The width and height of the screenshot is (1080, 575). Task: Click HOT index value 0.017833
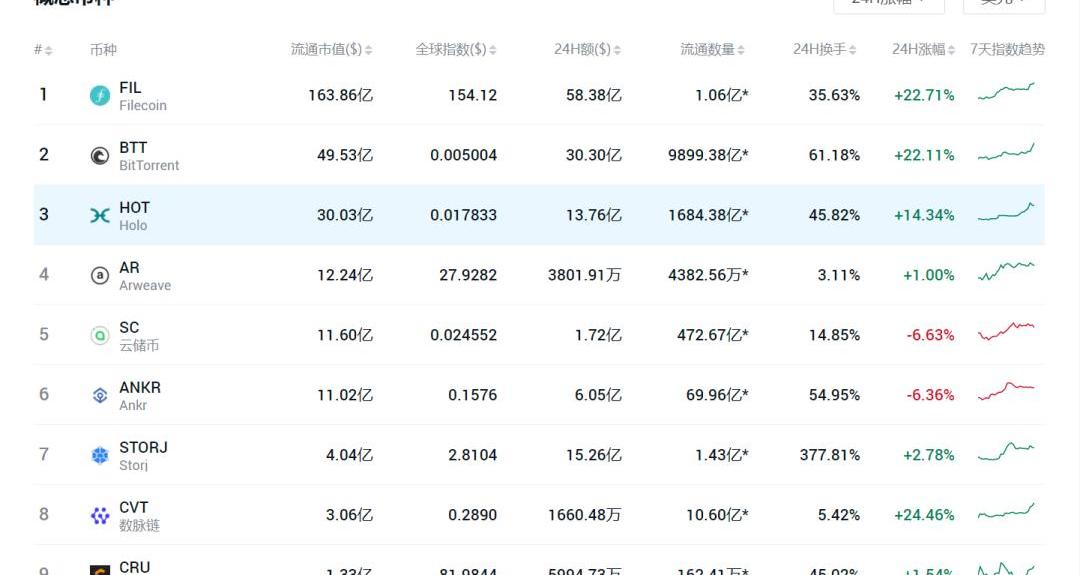pos(464,216)
